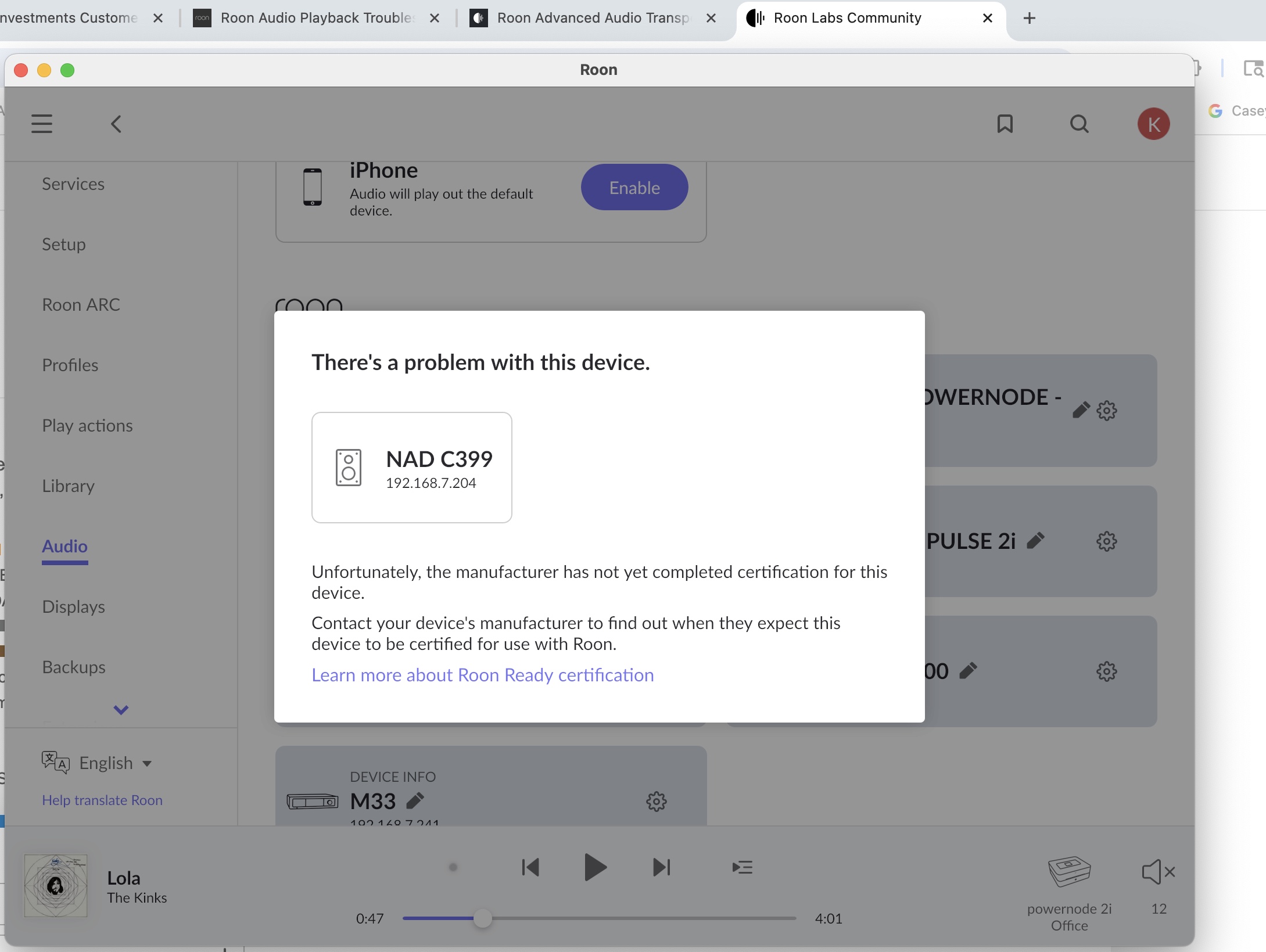Open Learn more about Roon Ready certification

(x=483, y=675)
